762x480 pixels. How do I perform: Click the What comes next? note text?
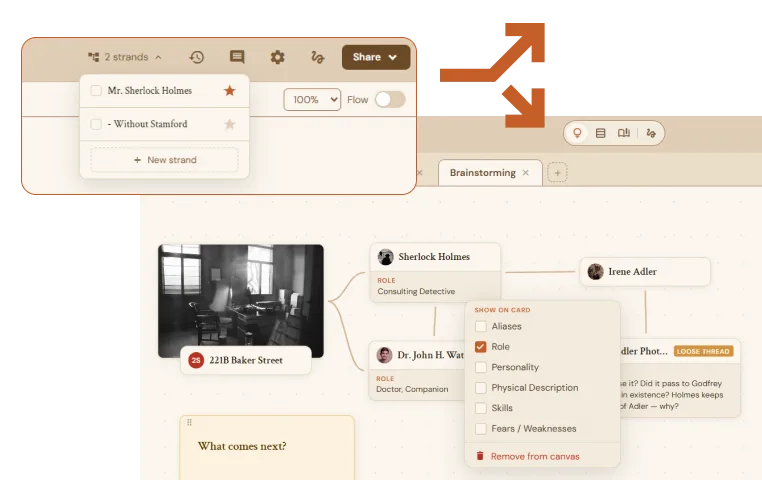click(242, 446)
